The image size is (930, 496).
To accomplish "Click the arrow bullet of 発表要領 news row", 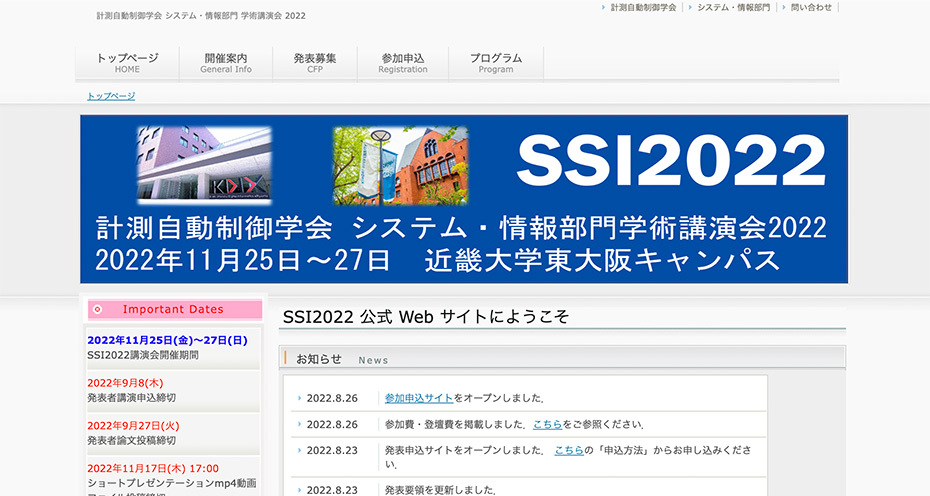I will 300,490.
